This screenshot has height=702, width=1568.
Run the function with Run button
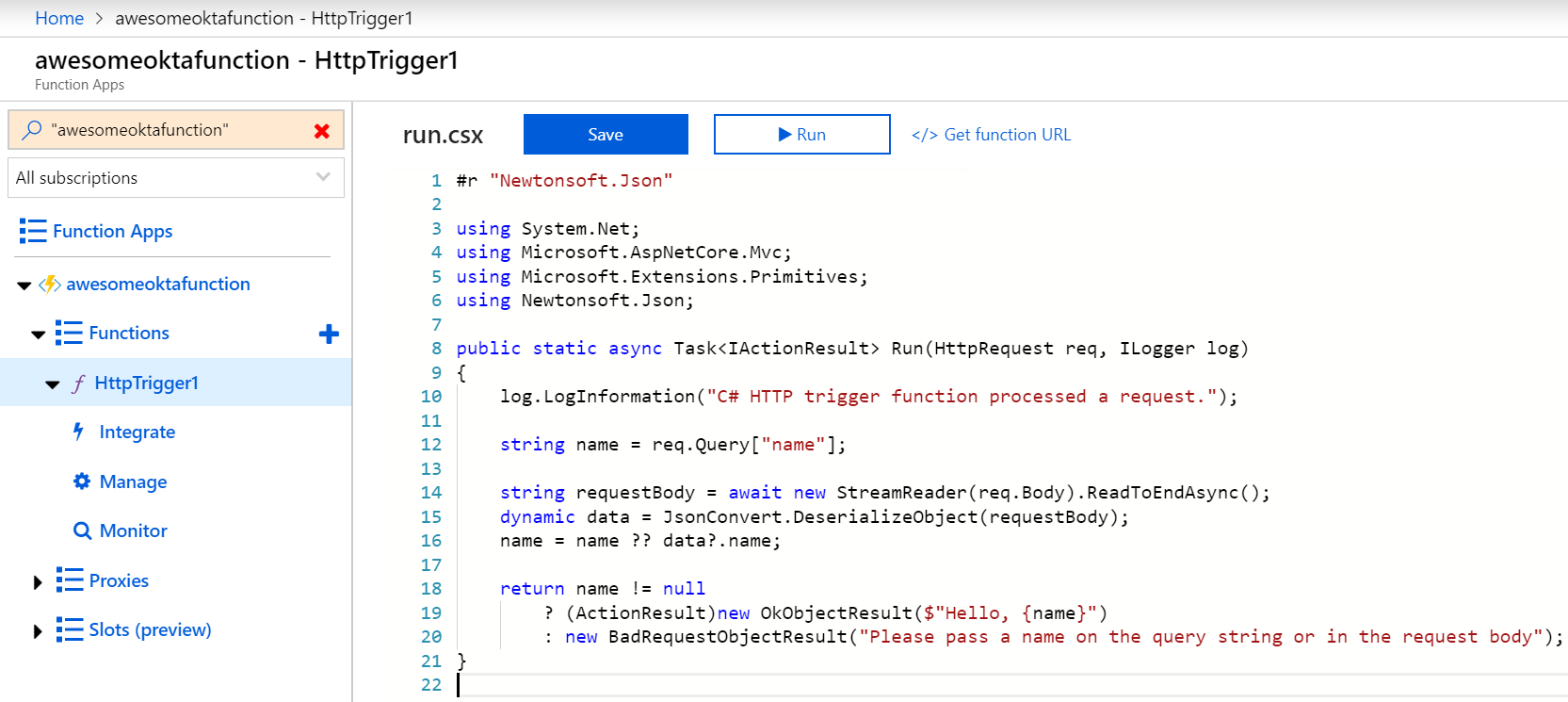[x=801, y=135]
